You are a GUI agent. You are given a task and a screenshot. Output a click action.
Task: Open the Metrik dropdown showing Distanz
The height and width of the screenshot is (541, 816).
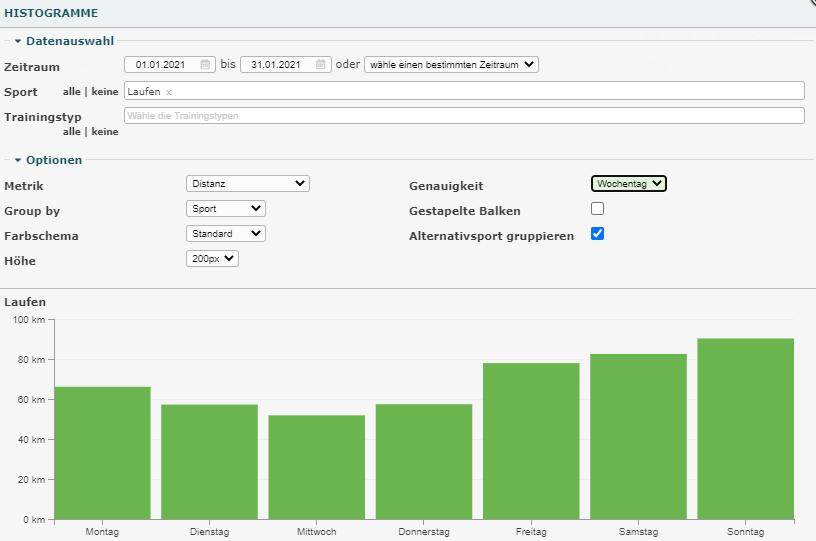click(248, 184)
